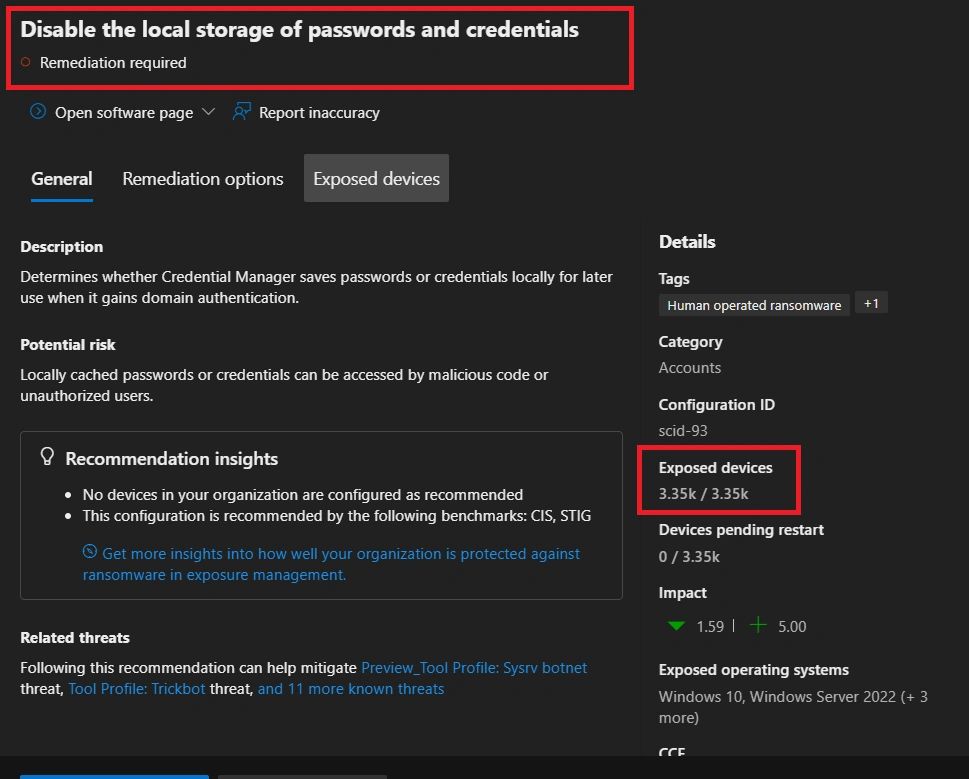Expand the chevron next to Open software page
Screen dimensions: 969x779
(x=206, y=113)
